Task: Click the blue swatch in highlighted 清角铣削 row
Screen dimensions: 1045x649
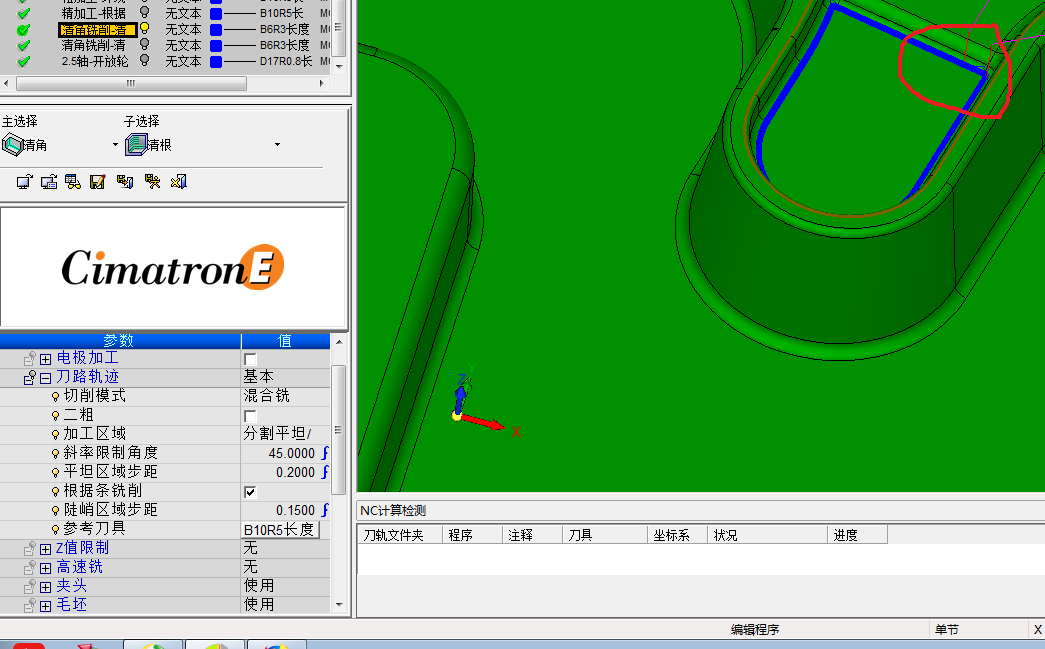Action: (x=216, y=29)
